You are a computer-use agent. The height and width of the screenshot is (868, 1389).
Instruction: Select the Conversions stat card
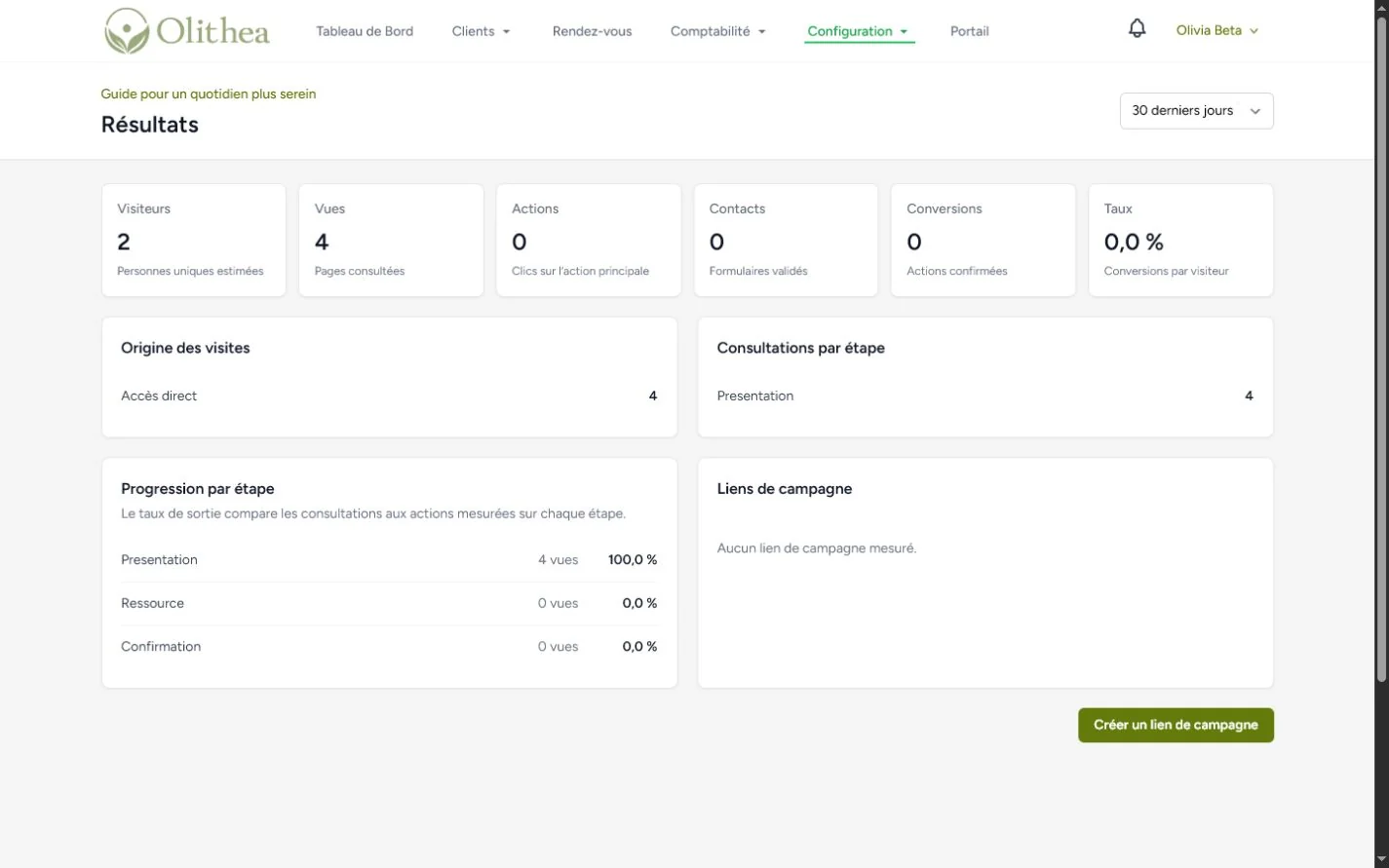click(983, 241)
